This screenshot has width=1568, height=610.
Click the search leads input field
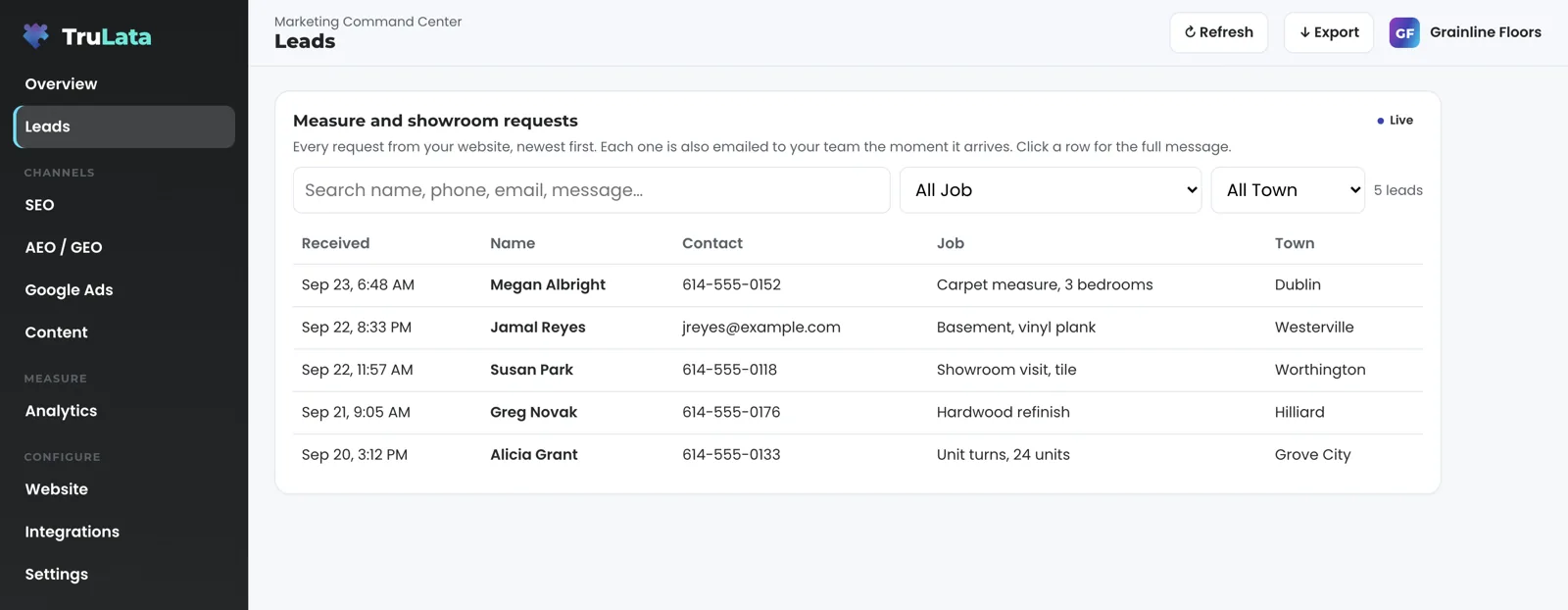click(591, 190)
